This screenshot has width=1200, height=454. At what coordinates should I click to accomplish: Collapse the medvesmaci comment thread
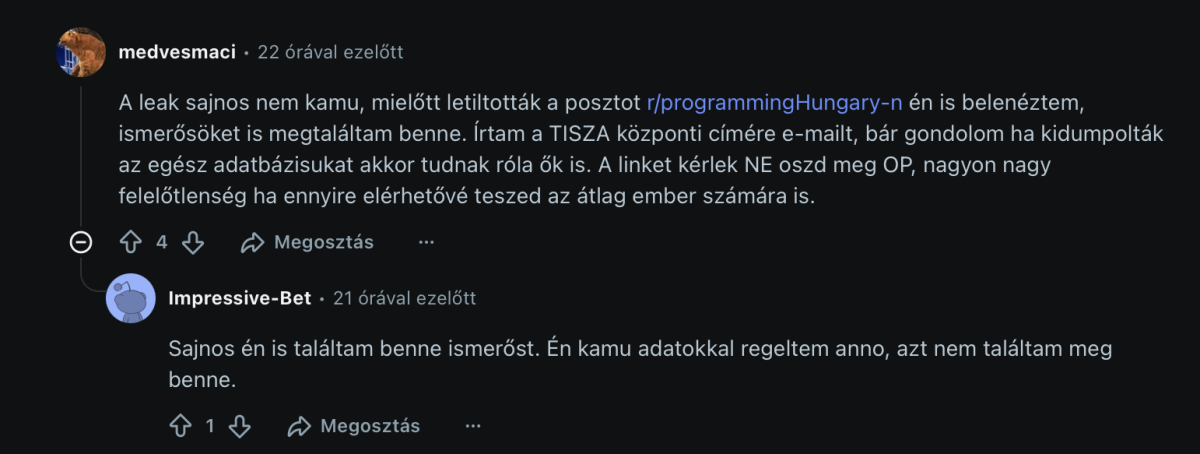click(82, 242)
